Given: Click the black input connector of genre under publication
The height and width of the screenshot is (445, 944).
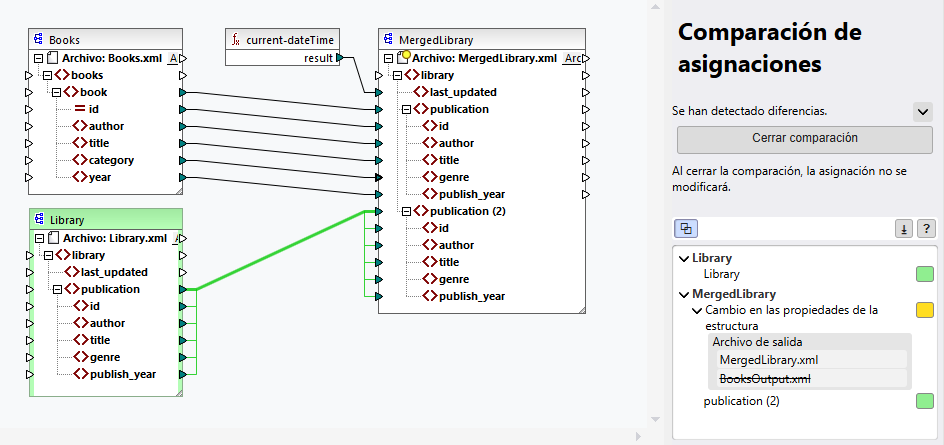Looking at the screenshot, I should click(x=378, y=177).
